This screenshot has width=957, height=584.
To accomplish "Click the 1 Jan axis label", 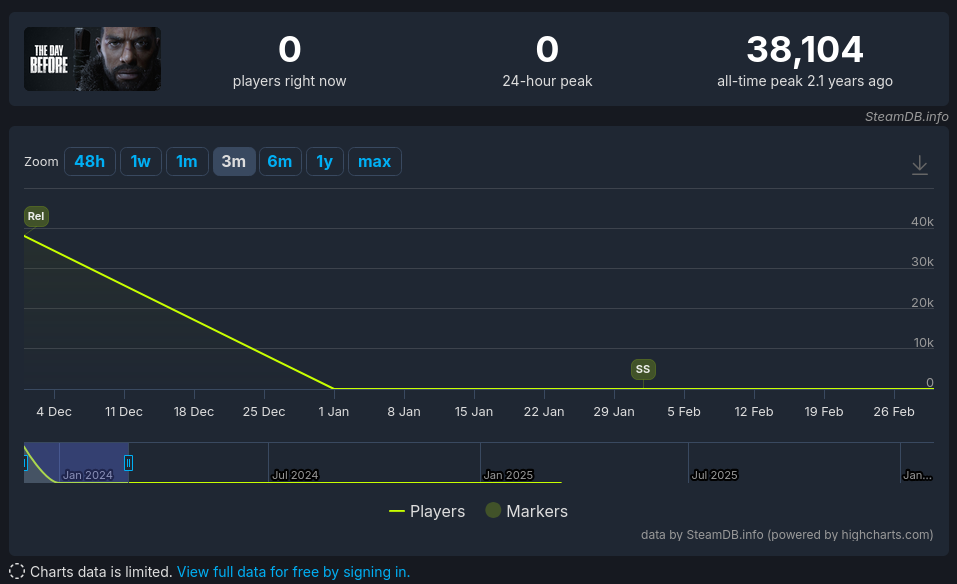I will (334, 412).
